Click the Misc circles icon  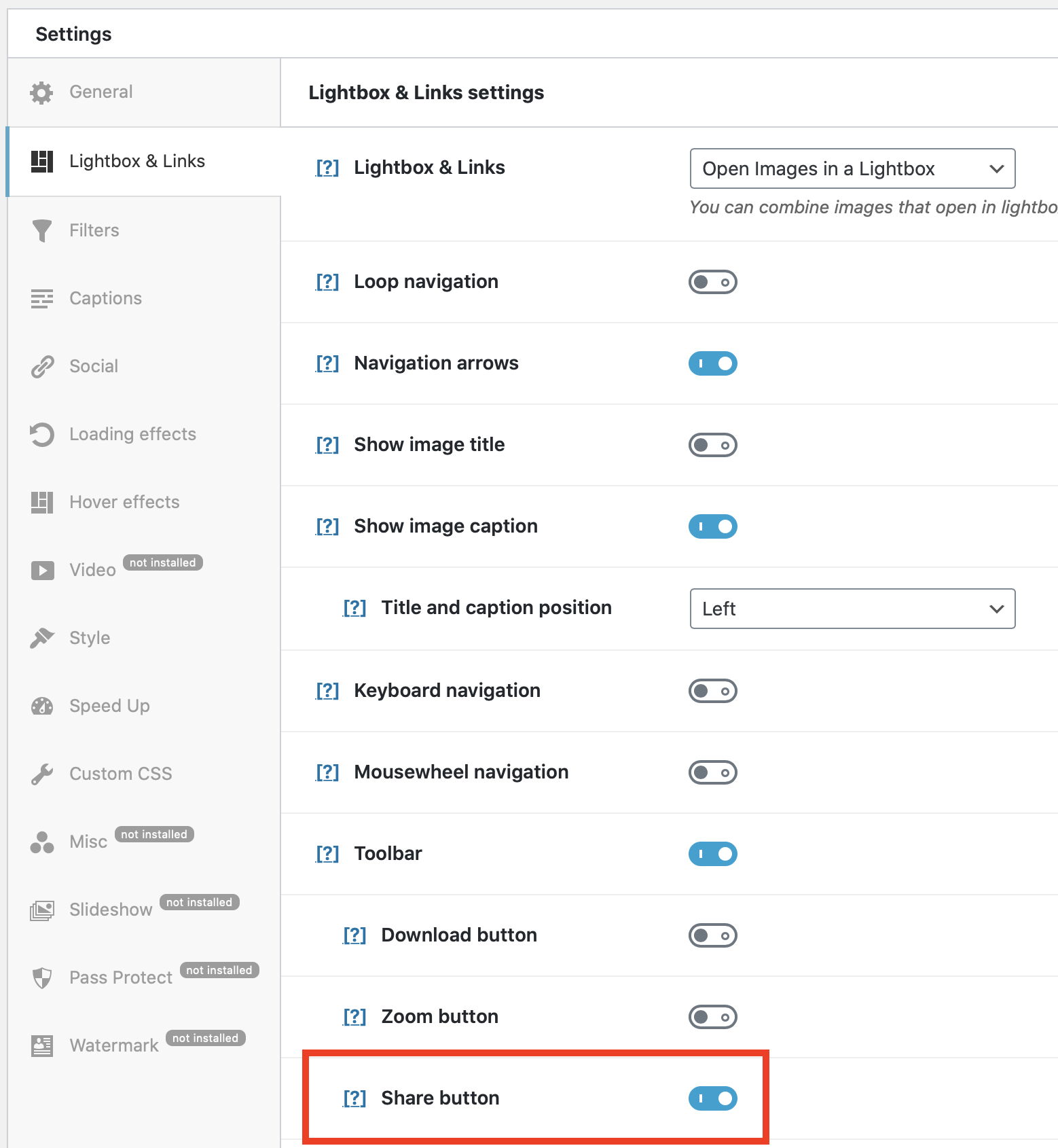[41, 842]
